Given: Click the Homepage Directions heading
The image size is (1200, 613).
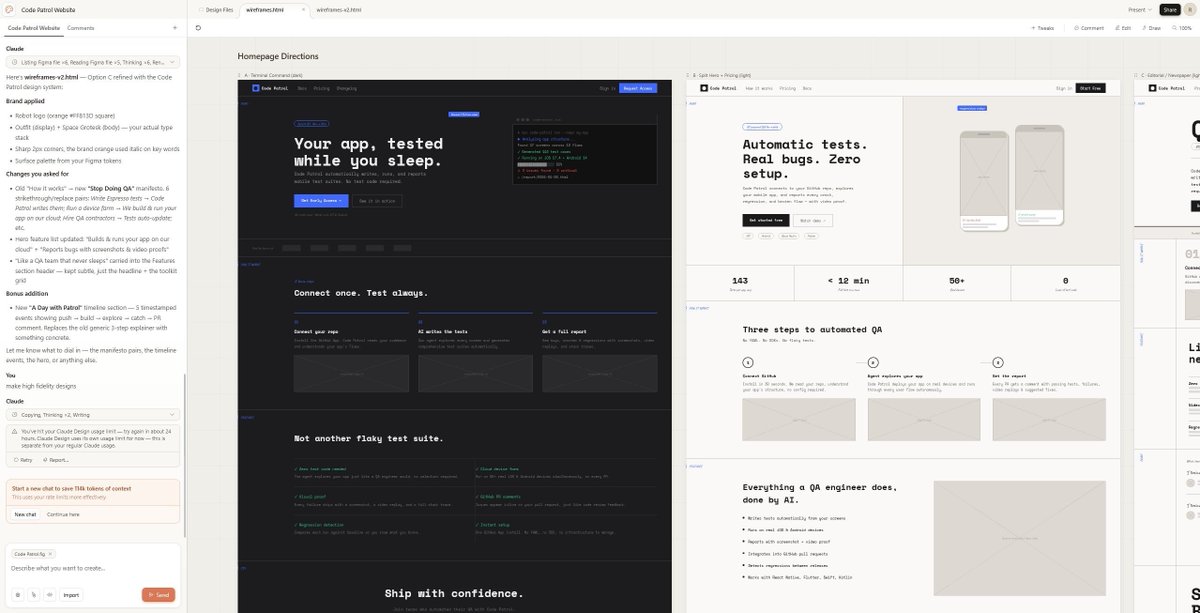Looking at the screenshot, I should tap(278, 56).
